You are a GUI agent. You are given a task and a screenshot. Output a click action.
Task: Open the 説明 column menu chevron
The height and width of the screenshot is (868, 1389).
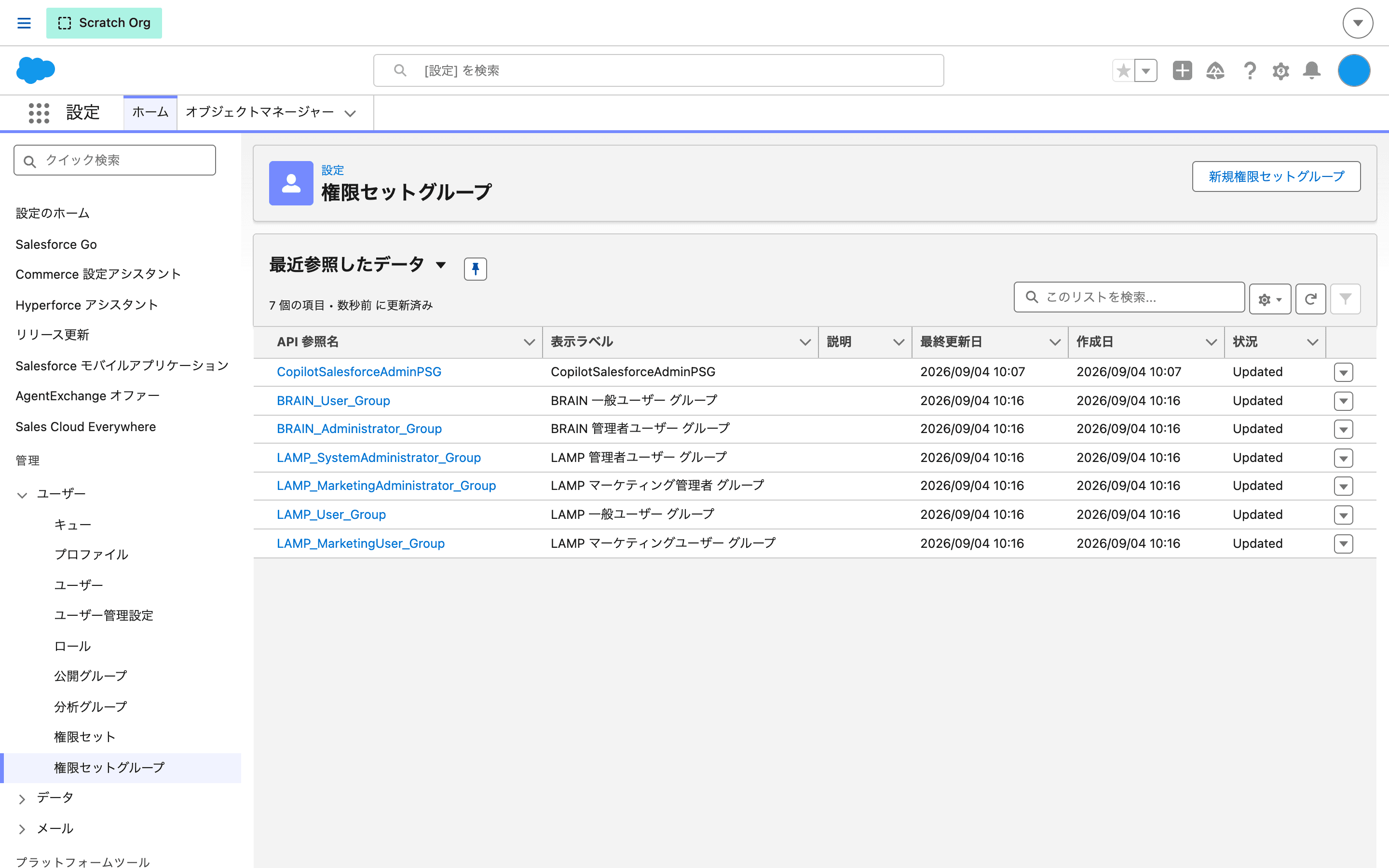pyautogui.click(x=898, y=342)
